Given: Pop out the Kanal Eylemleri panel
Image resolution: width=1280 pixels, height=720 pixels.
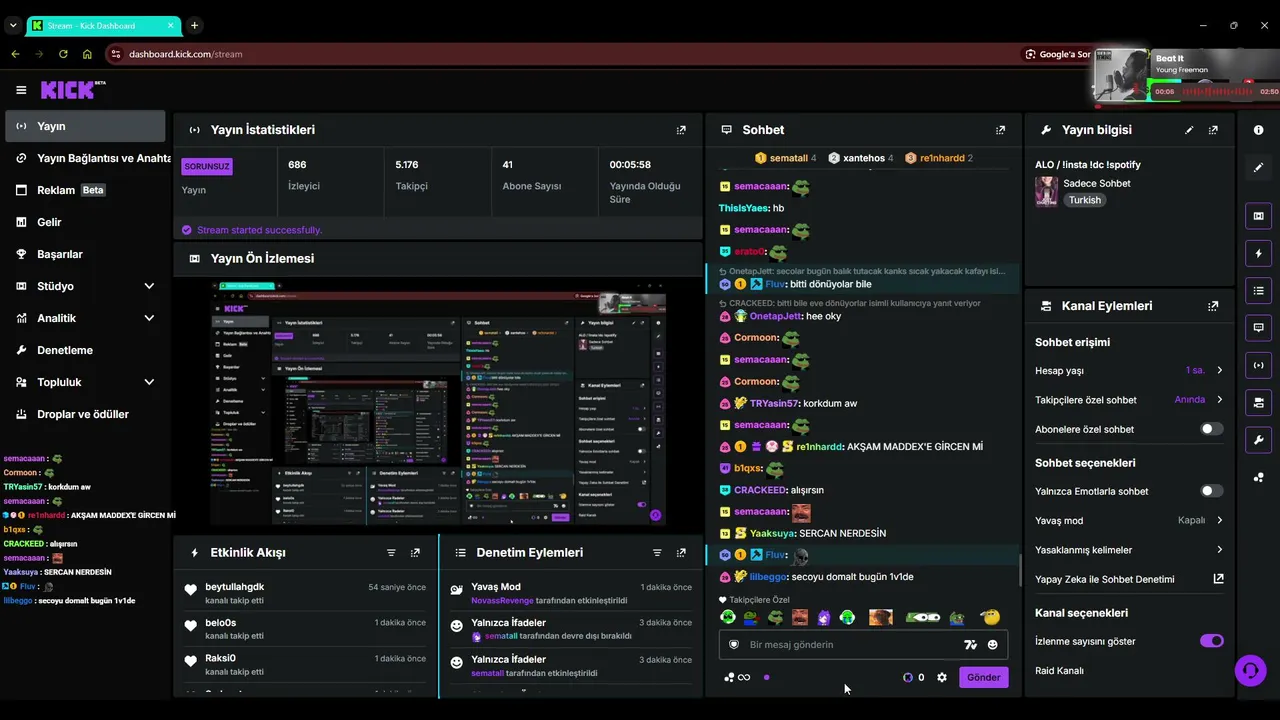Looking at the screenshot, I should pyautogui.click(x=1213, y=306).
